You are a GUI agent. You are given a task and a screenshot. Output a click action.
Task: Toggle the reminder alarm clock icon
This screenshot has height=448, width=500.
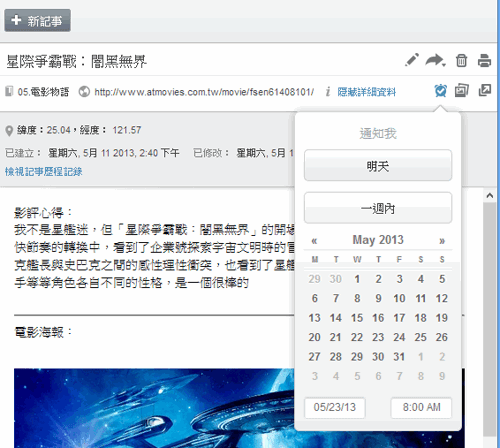point(440,91)
